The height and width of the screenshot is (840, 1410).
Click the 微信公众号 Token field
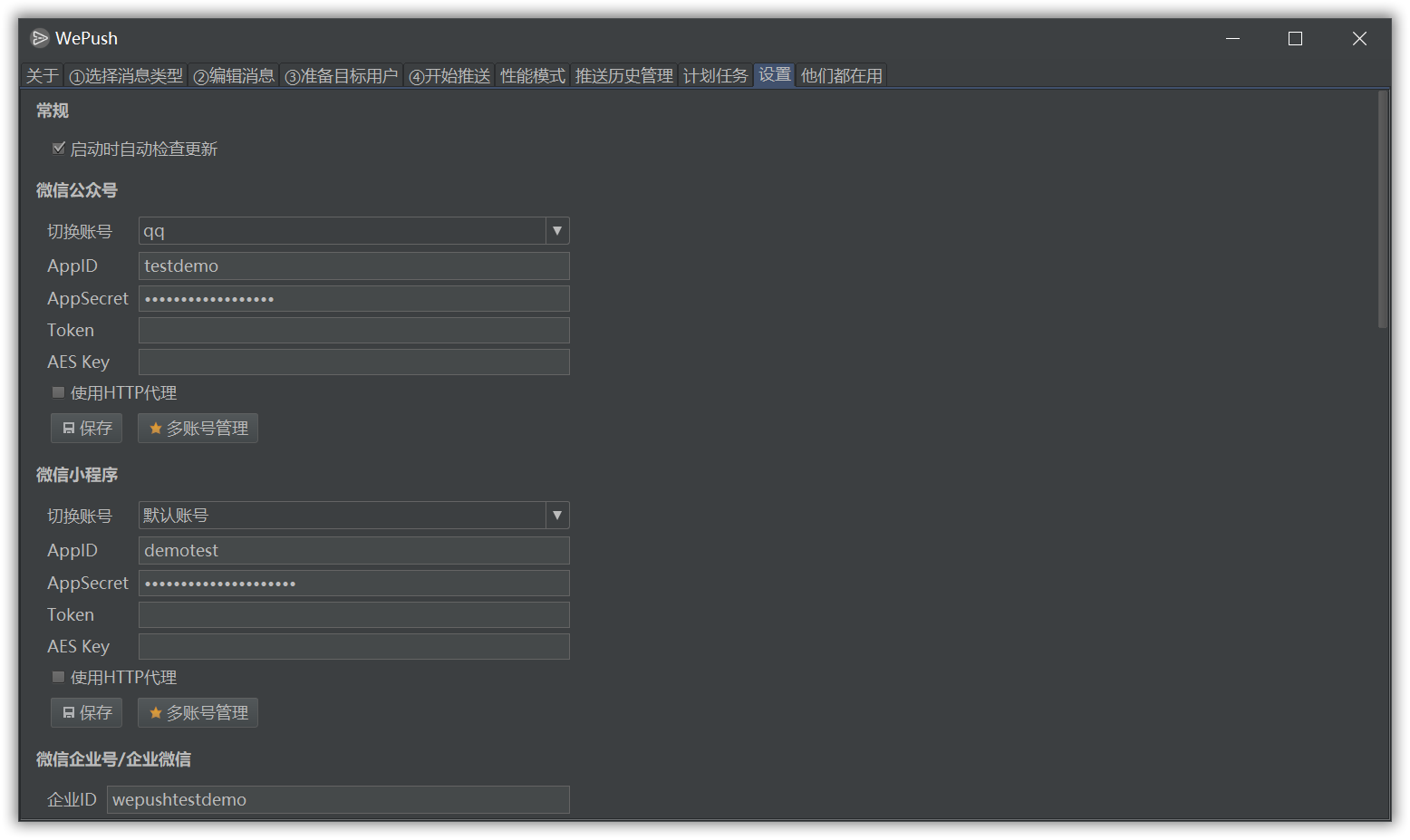pos(353,331)
